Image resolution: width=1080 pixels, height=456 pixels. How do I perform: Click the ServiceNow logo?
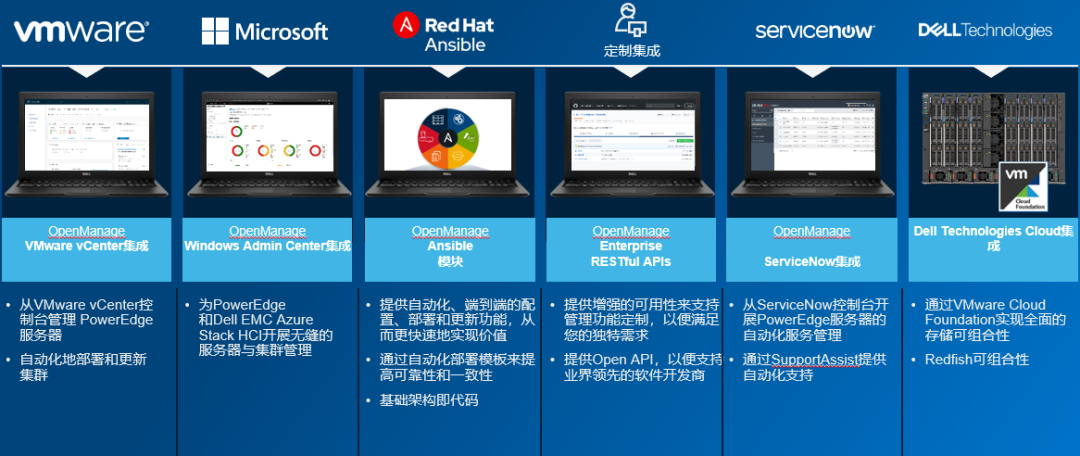coord(815,31)
